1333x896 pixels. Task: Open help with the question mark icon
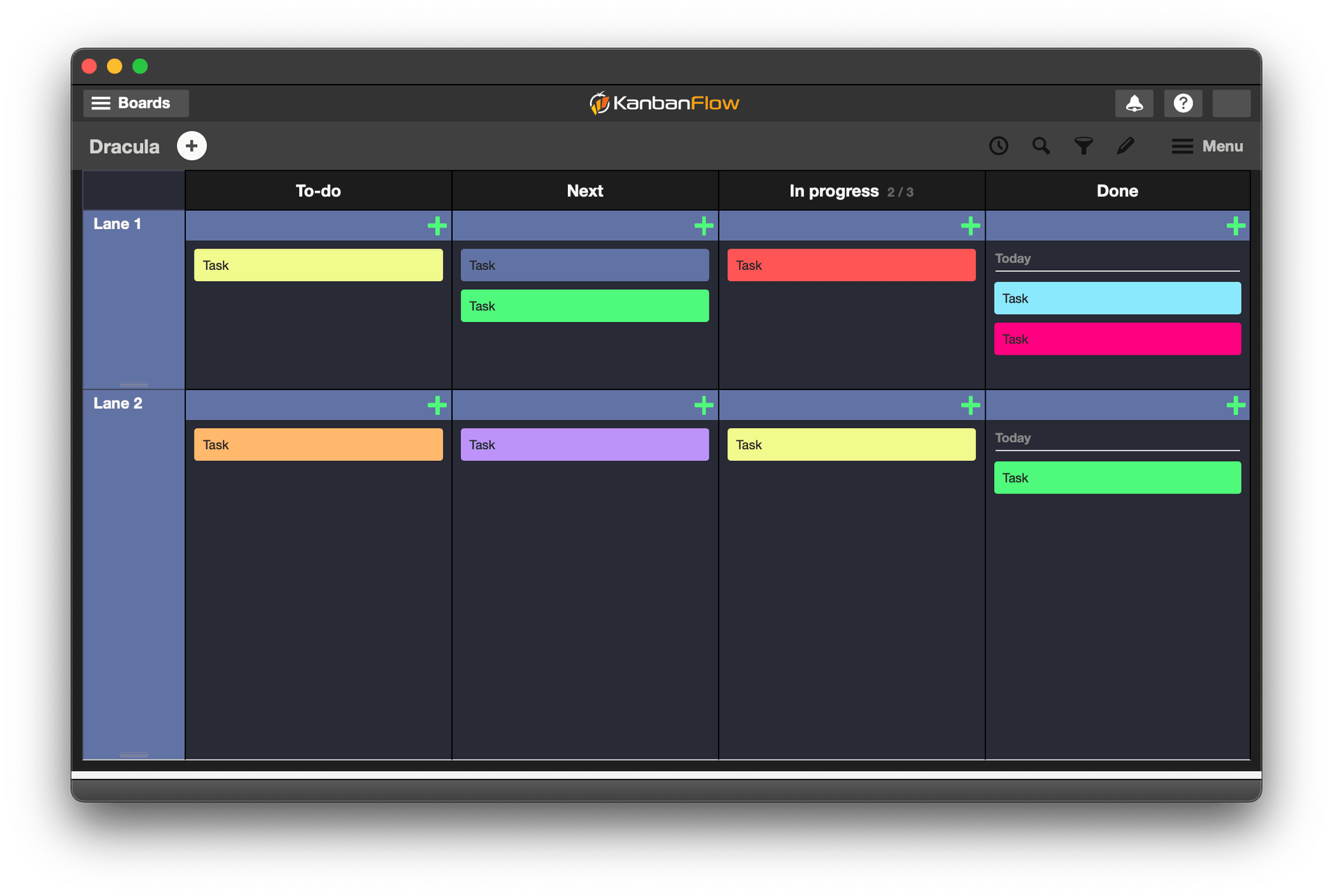pos(1183,103)
